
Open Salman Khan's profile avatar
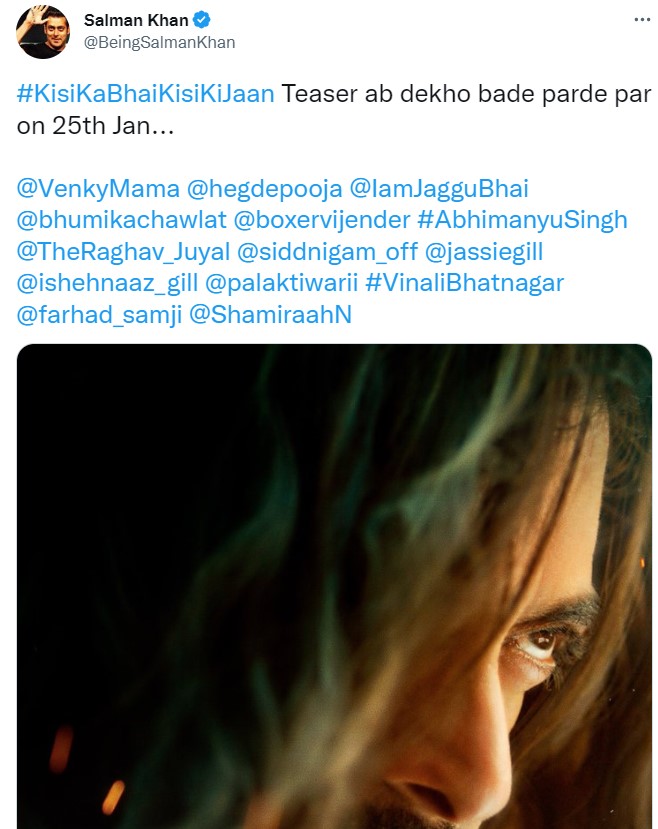click(43, 32)
